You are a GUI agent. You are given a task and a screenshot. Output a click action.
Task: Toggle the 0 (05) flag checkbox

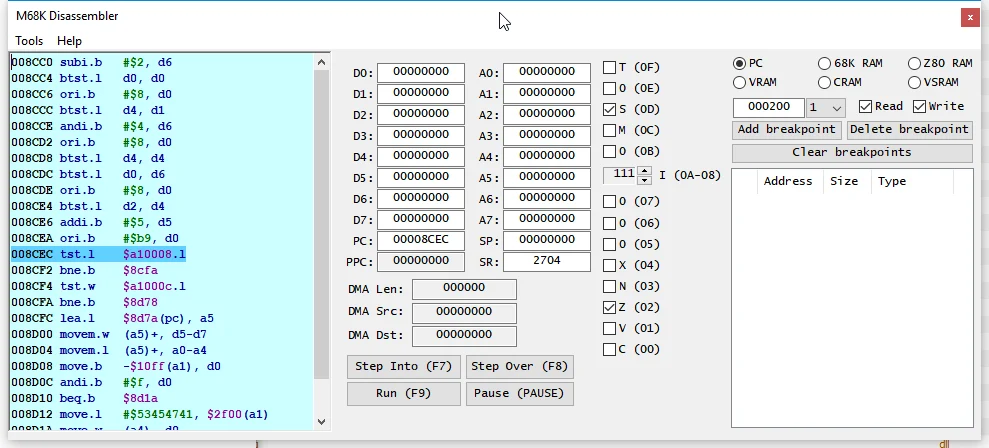609,244
